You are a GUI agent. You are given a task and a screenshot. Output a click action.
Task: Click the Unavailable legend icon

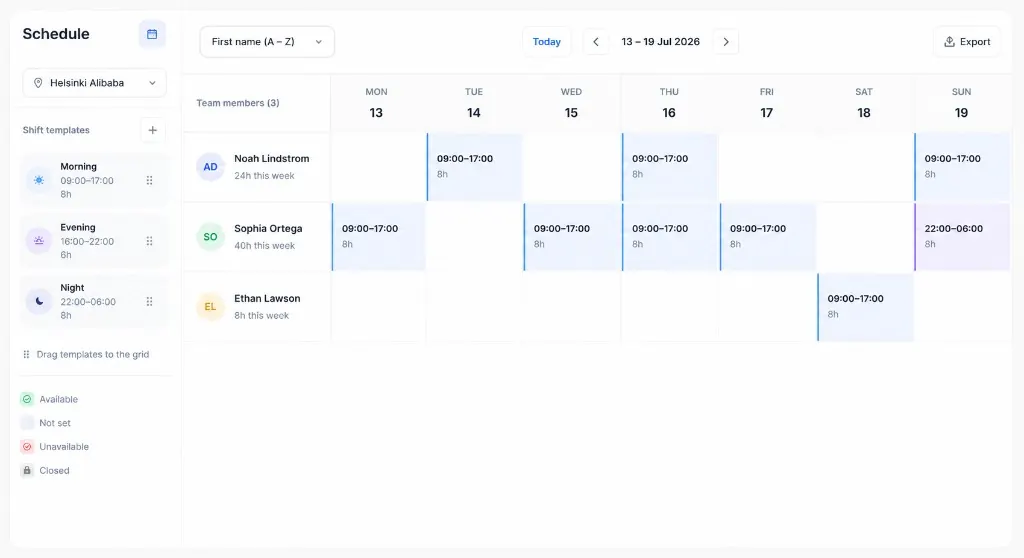click(27, 447)
